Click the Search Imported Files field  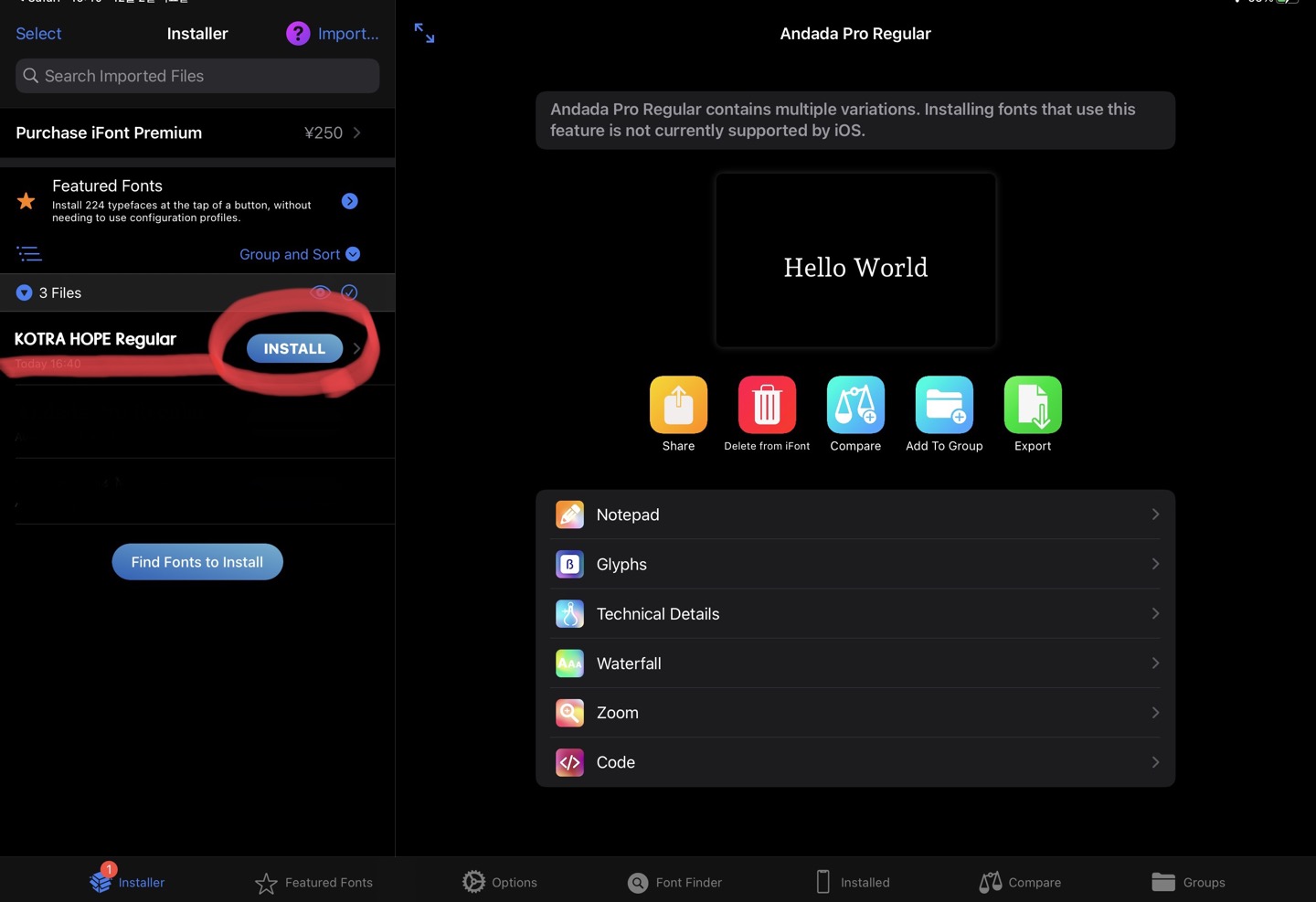tap(197, 76)
